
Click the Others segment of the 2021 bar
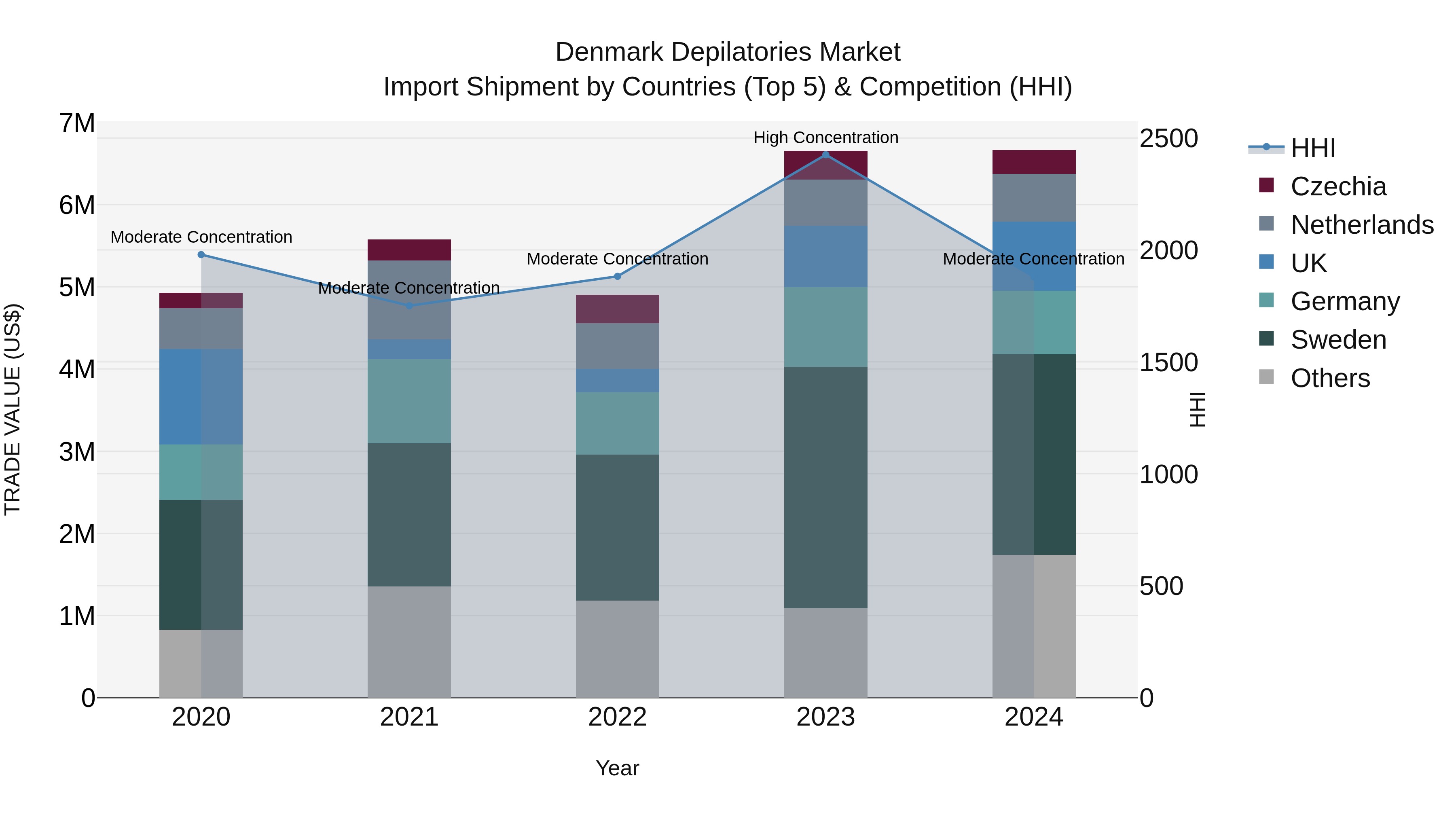409,642
